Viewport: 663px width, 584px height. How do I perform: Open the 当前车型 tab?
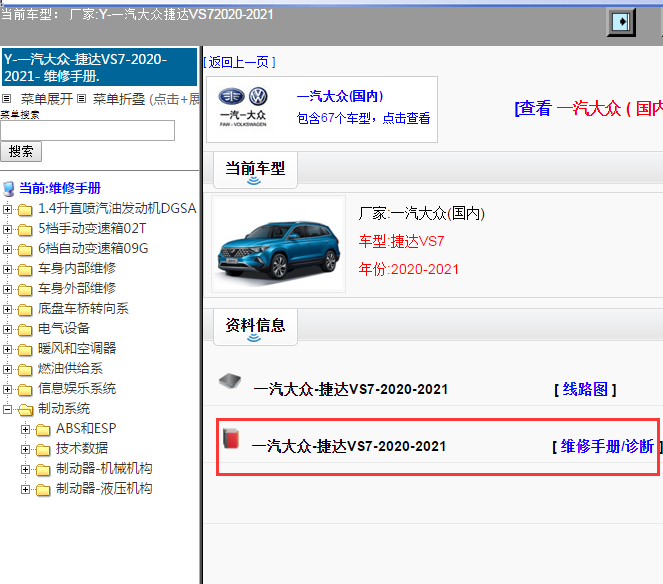(255, 170)
